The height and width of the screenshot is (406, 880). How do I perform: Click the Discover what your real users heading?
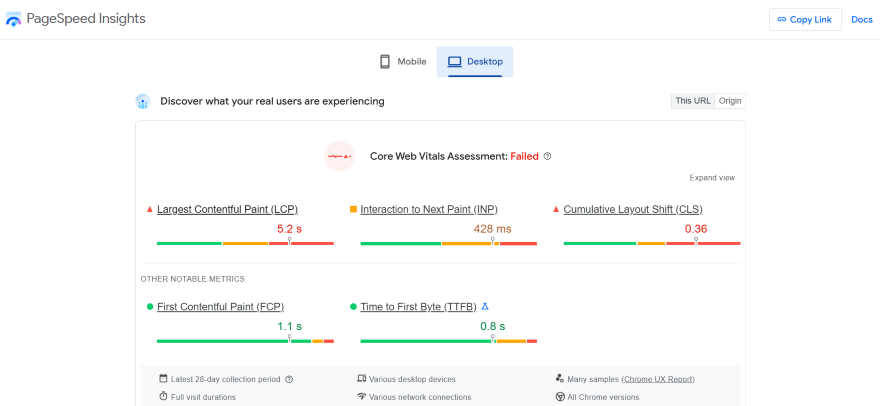(273, 101)
